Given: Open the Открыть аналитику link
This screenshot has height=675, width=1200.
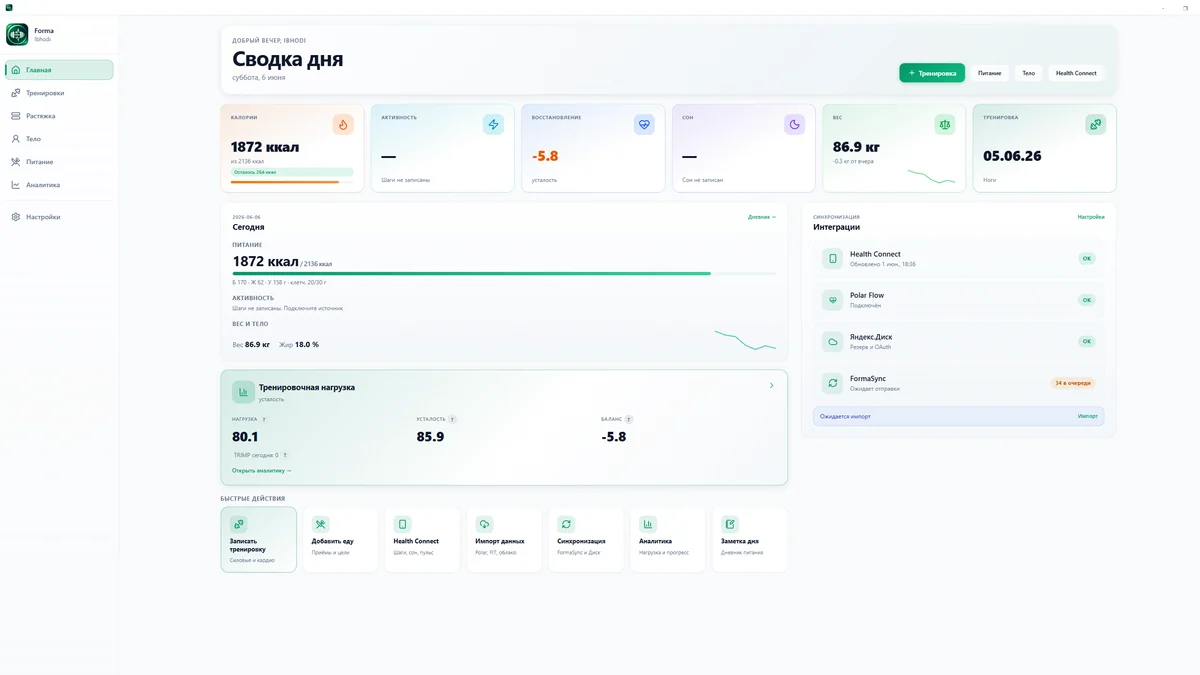Looking at the screenshot, I should pos(262,470).
